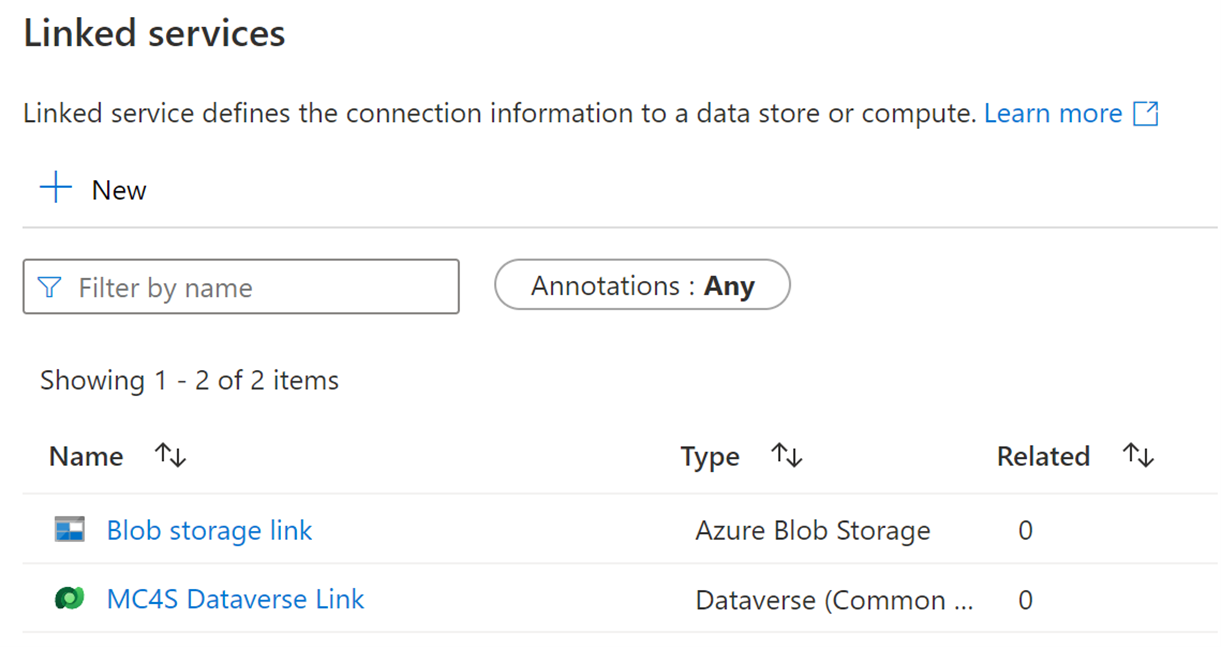The width and height of the screenshot is (1221, 647).
Task: Sort by Related using the arrows icon
Action: click(x=1138, y=456)
